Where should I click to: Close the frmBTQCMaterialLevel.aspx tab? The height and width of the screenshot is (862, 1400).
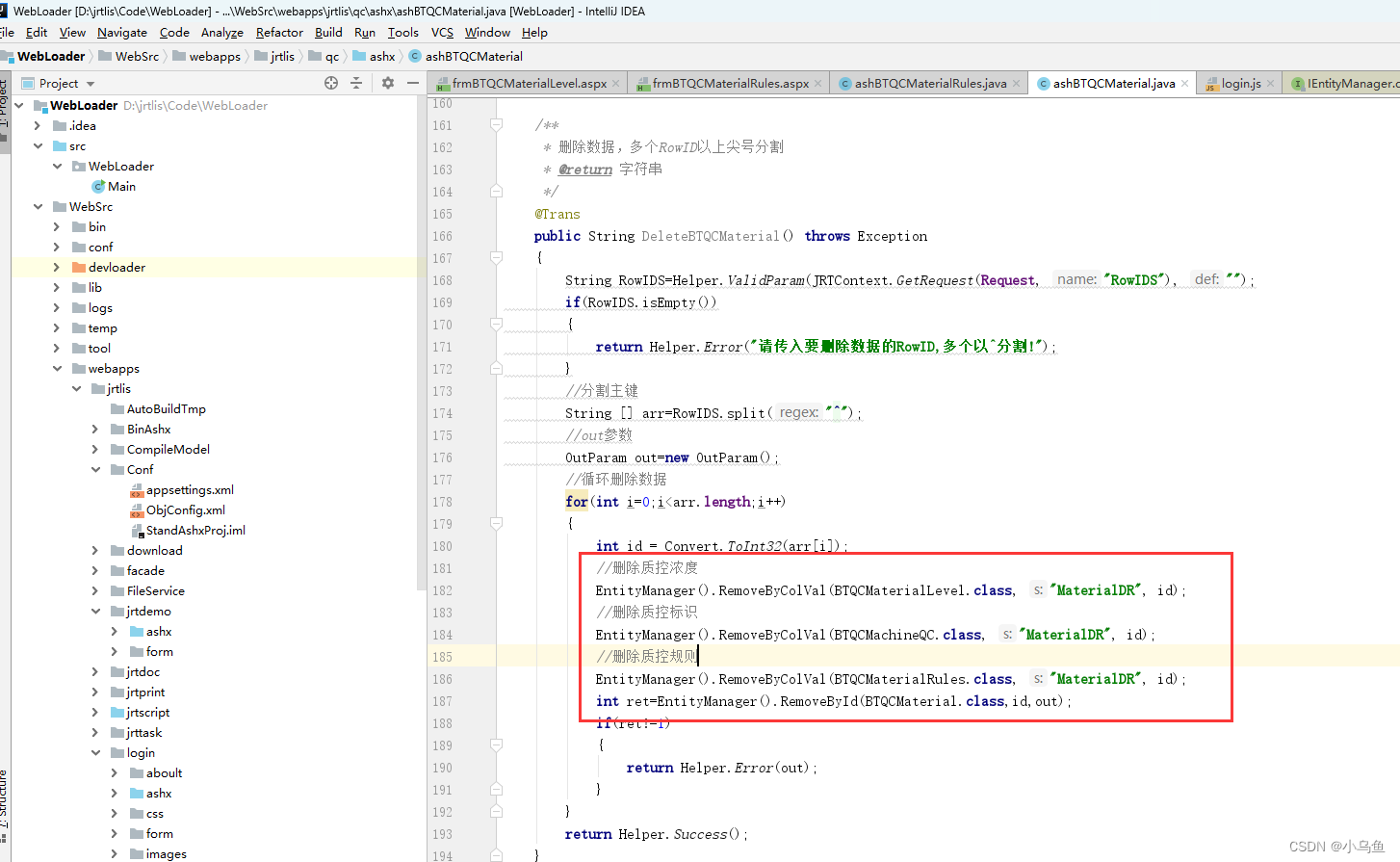point(616,84)
